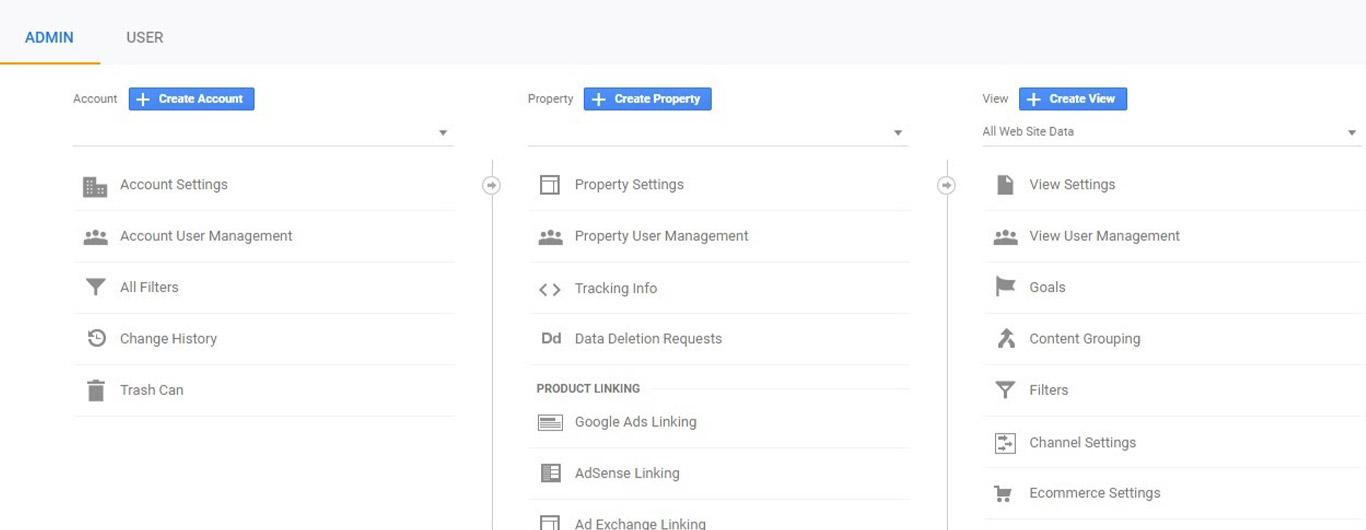Switch to the ADMIN tab

click(49, 37)
